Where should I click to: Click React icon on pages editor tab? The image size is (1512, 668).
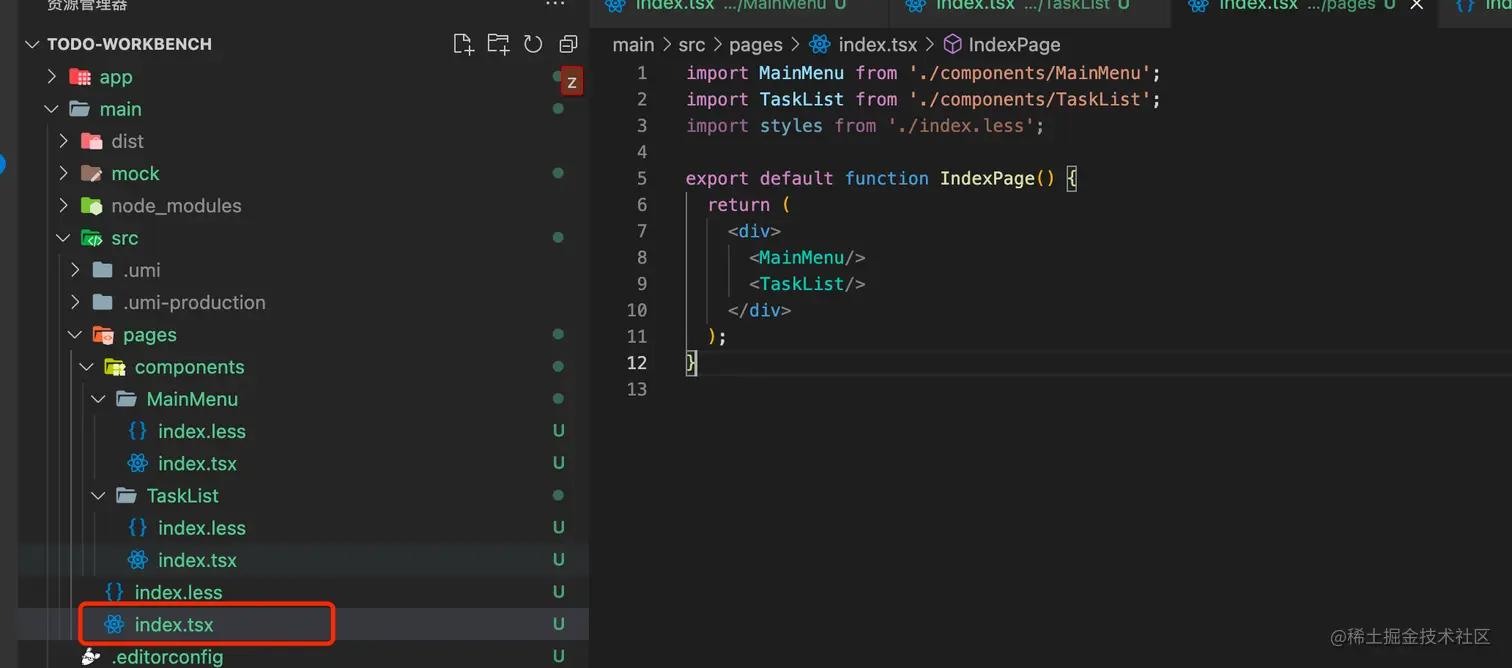(1198, 5)
